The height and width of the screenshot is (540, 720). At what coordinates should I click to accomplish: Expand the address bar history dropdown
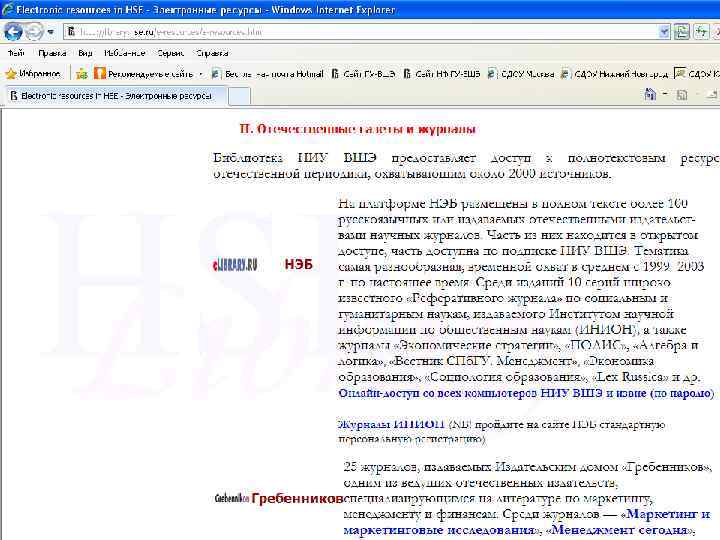click(x=664, y=32)
